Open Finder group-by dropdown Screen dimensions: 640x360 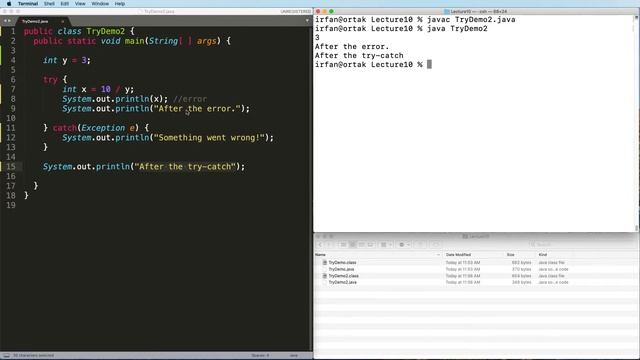coord(386,244)
